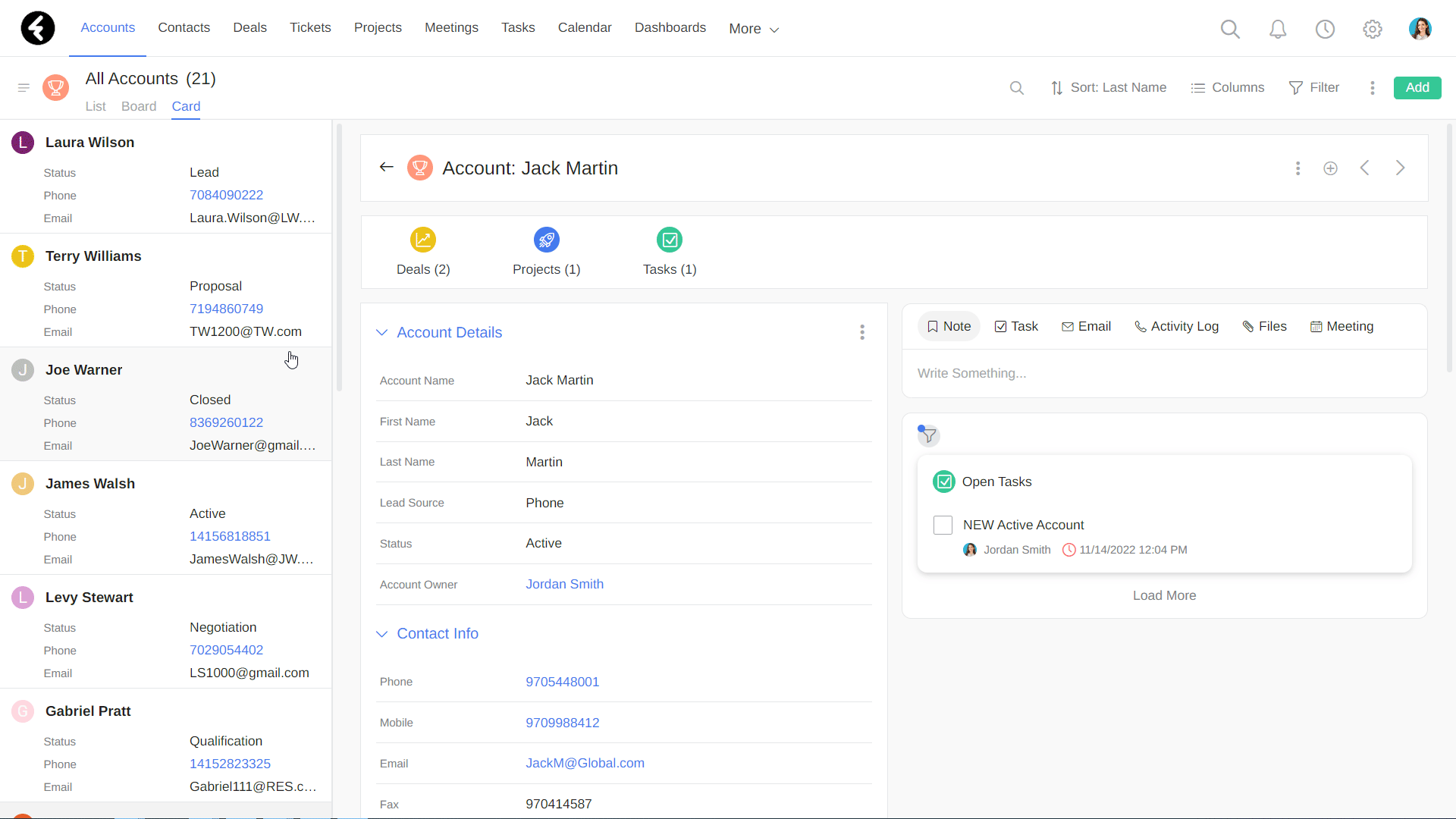This screenshot has width=1456, height=819.
Task: Open Tasks (1) checkmark icon
Action: pos(670,240)
